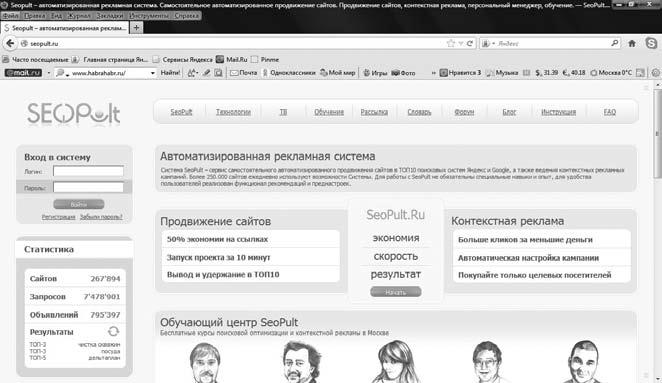Show more toolbar items with chevron
Image resolution: width=662 pixels, height=383 pixels.
(x=433, y=73)
